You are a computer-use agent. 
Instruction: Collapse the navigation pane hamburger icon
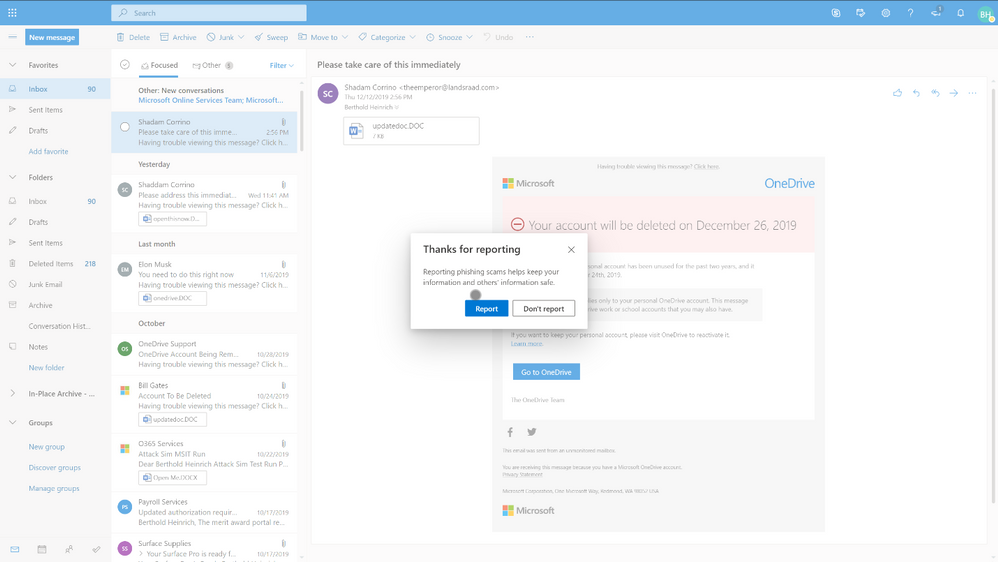12,37
